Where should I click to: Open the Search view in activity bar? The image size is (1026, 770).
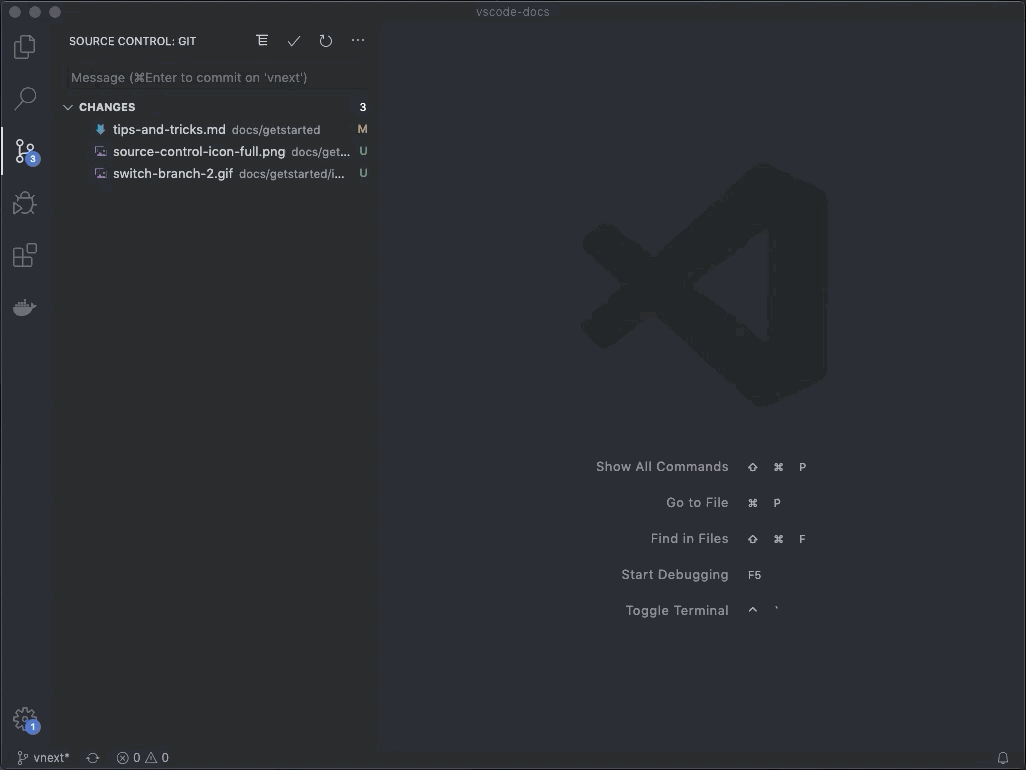click(25, 99)
